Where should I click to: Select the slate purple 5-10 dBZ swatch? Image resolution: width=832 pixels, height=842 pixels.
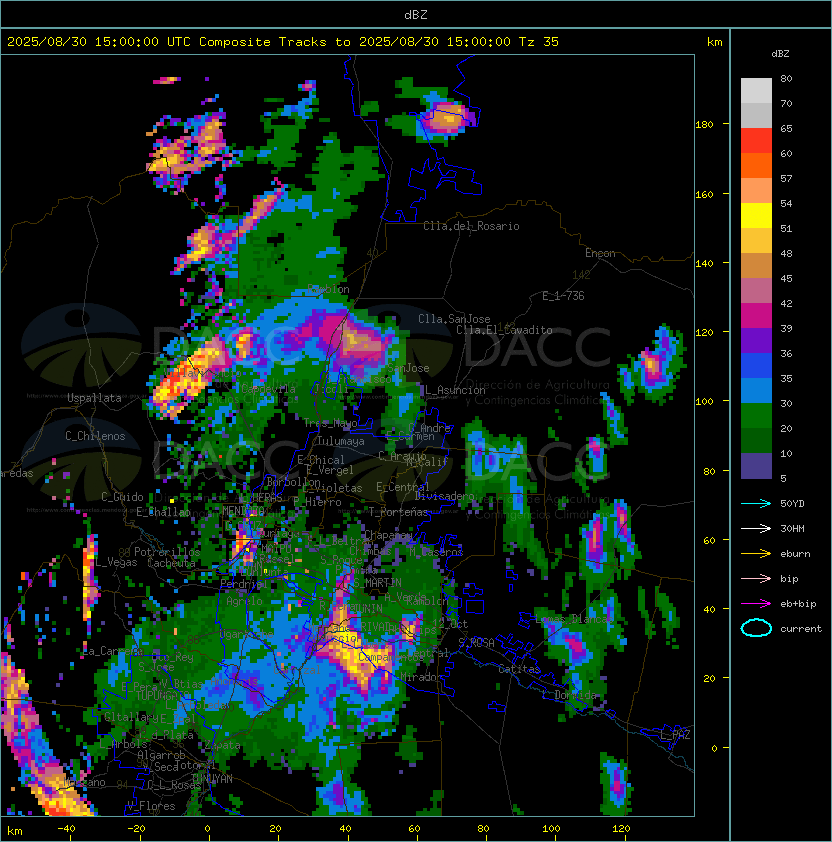click(756, 466)
